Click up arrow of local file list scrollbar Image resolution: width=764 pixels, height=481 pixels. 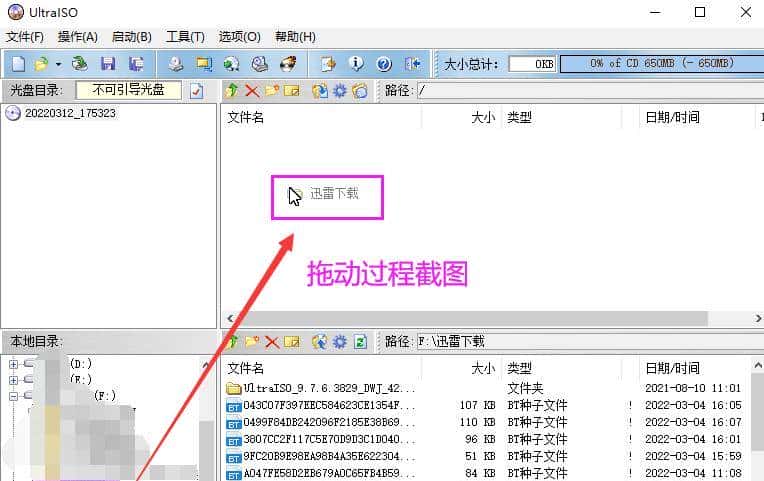[x=758, y=365]
